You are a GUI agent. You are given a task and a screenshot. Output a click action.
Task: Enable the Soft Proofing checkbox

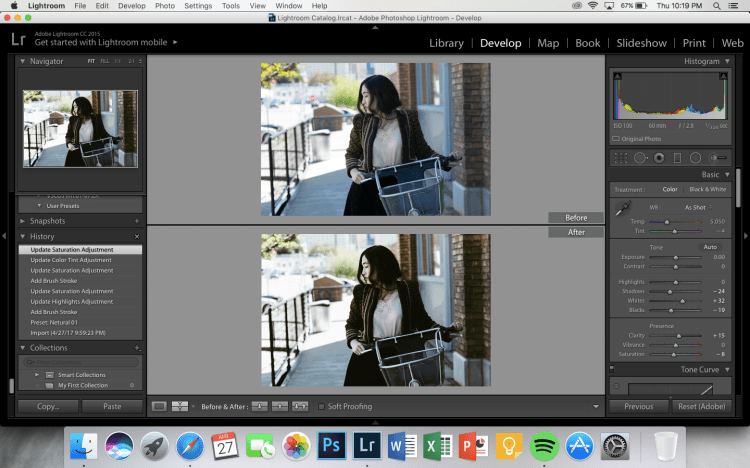coord(321,406)
